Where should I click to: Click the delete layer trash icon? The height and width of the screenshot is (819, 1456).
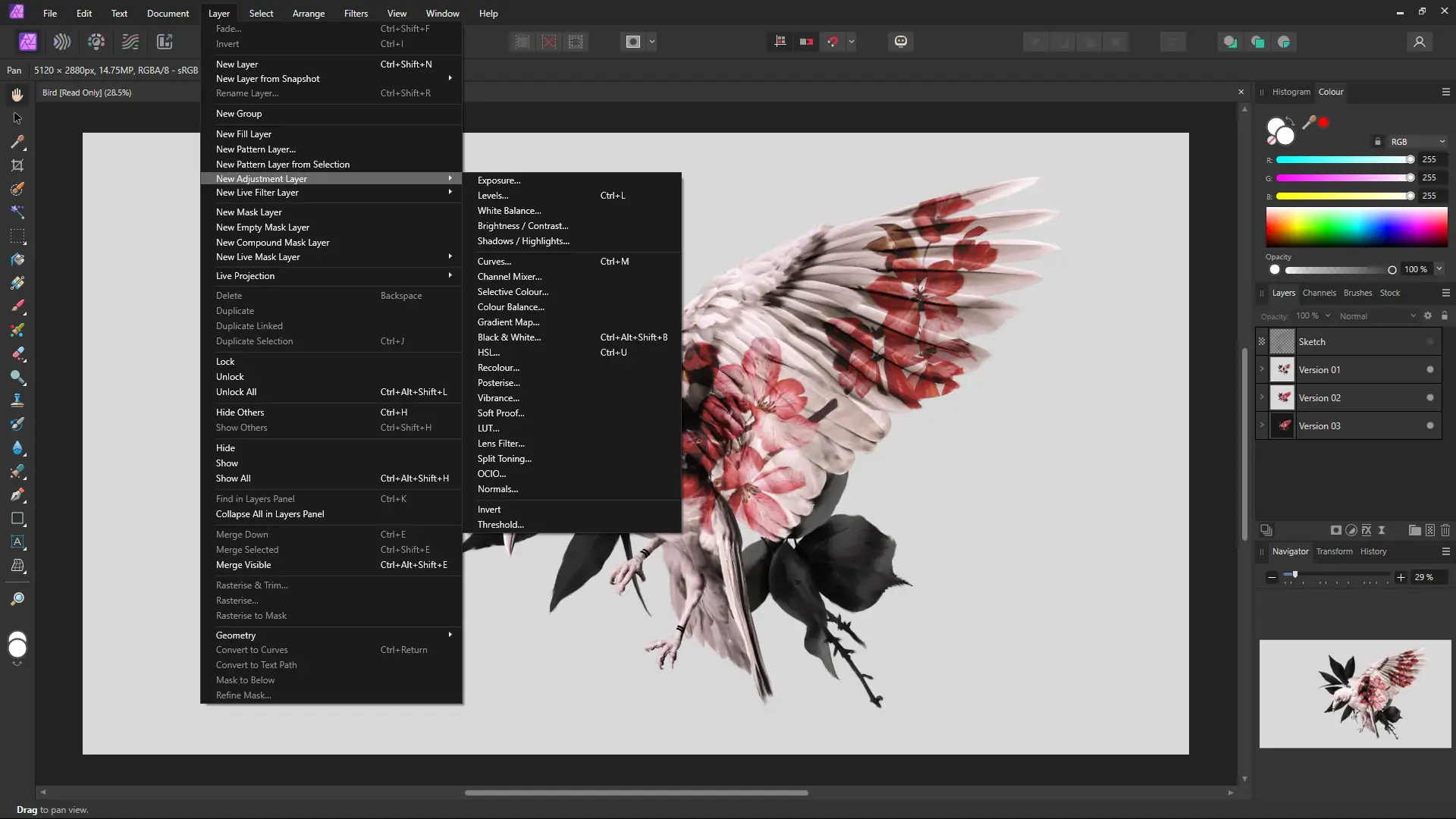[1445, 530]
